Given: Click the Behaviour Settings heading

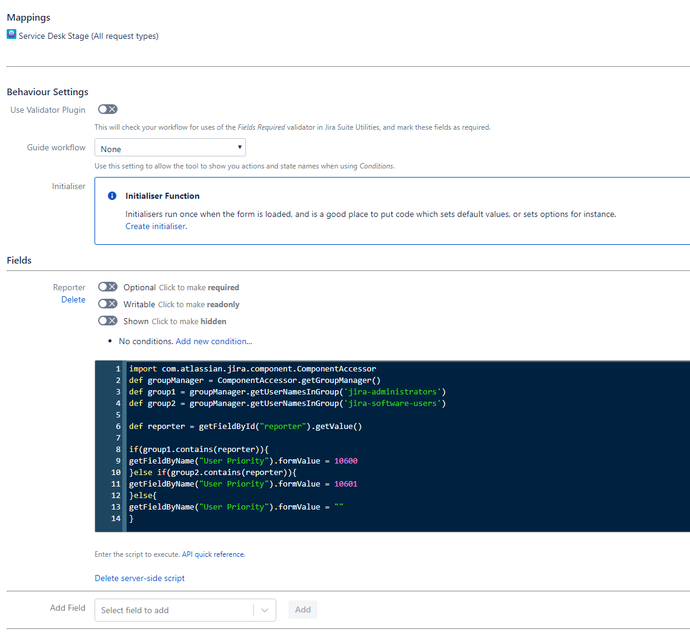Looking at the screenshot, I should pos(48,92).
